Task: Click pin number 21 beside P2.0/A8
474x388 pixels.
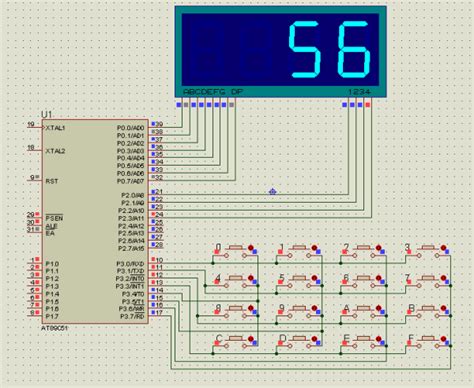Action: click(x=159, y=192)
